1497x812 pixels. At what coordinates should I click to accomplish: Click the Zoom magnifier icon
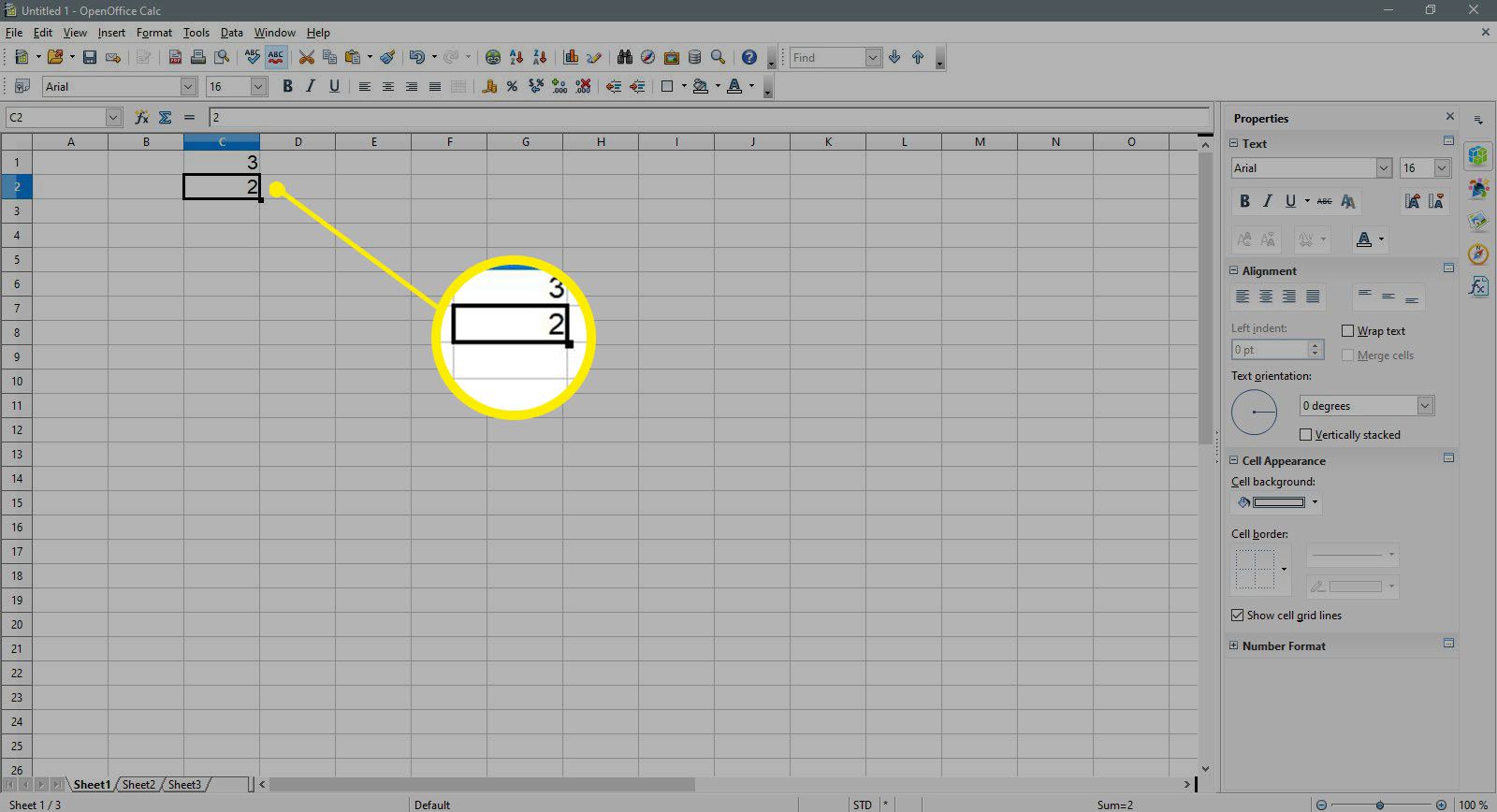719,57
